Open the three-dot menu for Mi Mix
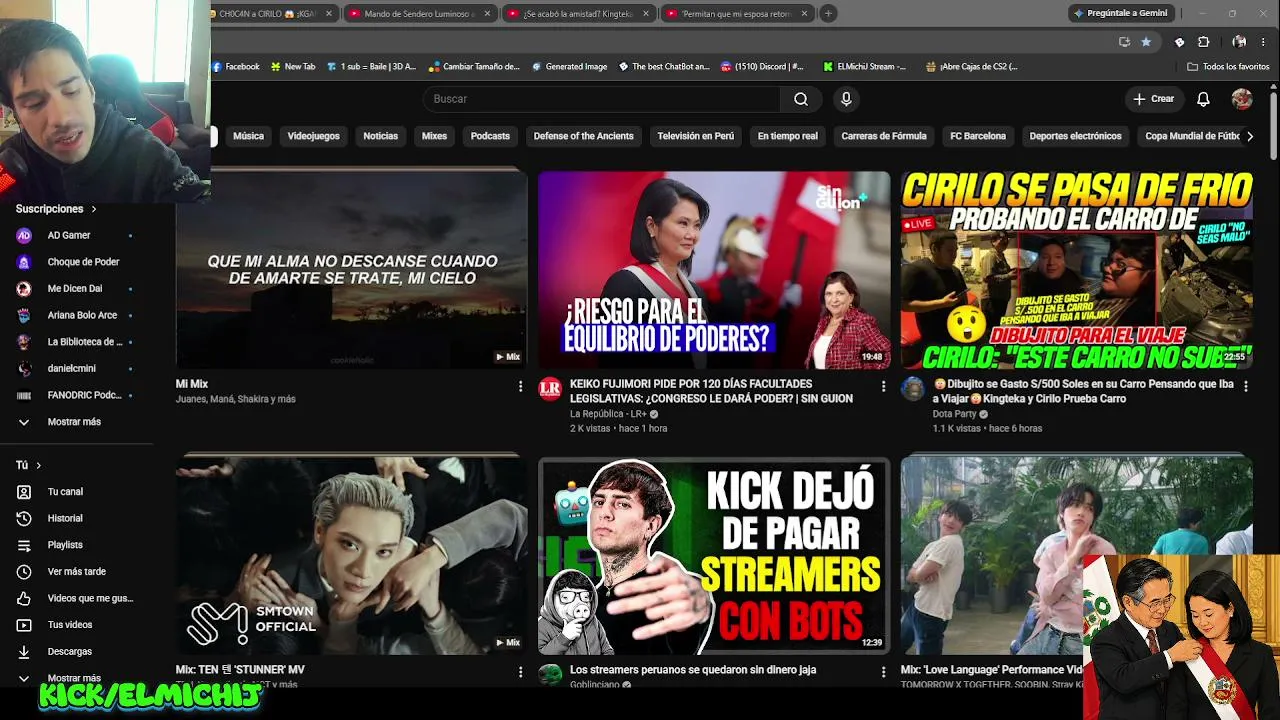The width and height of the screenshot is (1280, 720). point(520,386)
